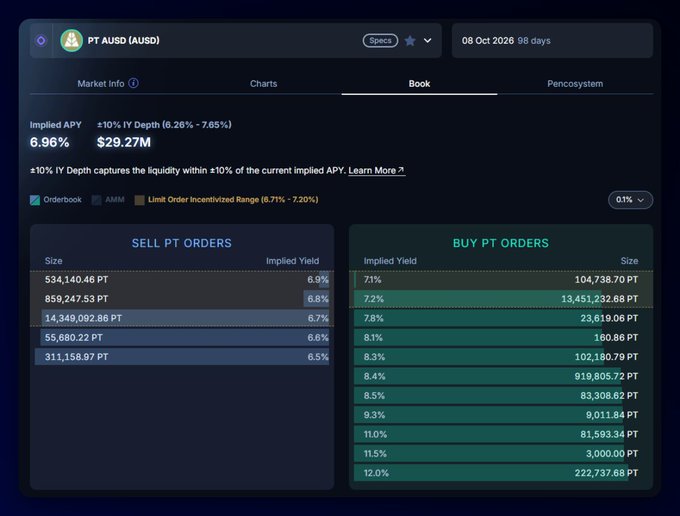The image size is (680, 516).
Task: Open the Learn More link
Action: click(x=376, y=170)
